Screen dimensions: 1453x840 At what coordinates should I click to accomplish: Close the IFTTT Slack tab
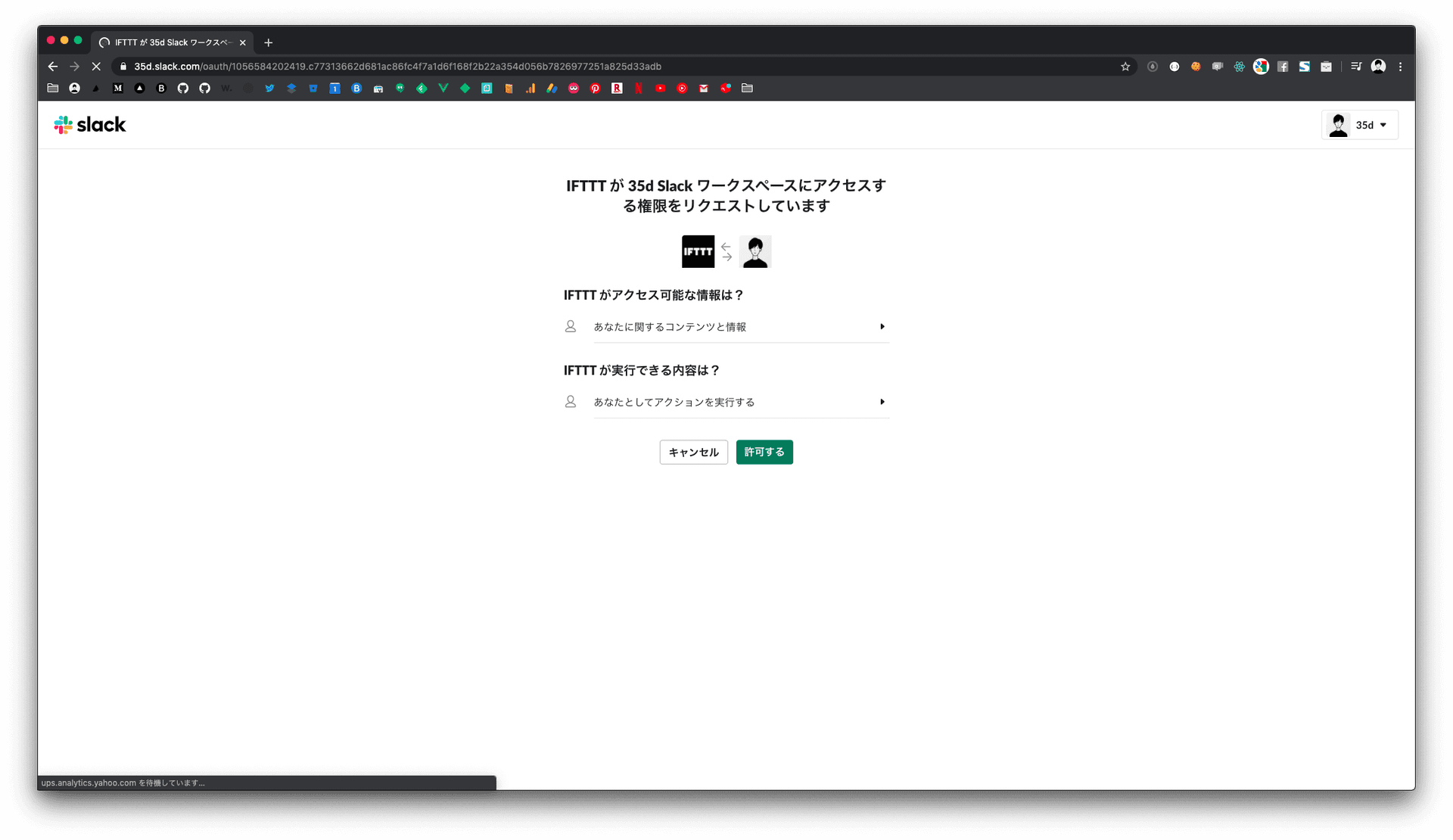pos(243,42)
